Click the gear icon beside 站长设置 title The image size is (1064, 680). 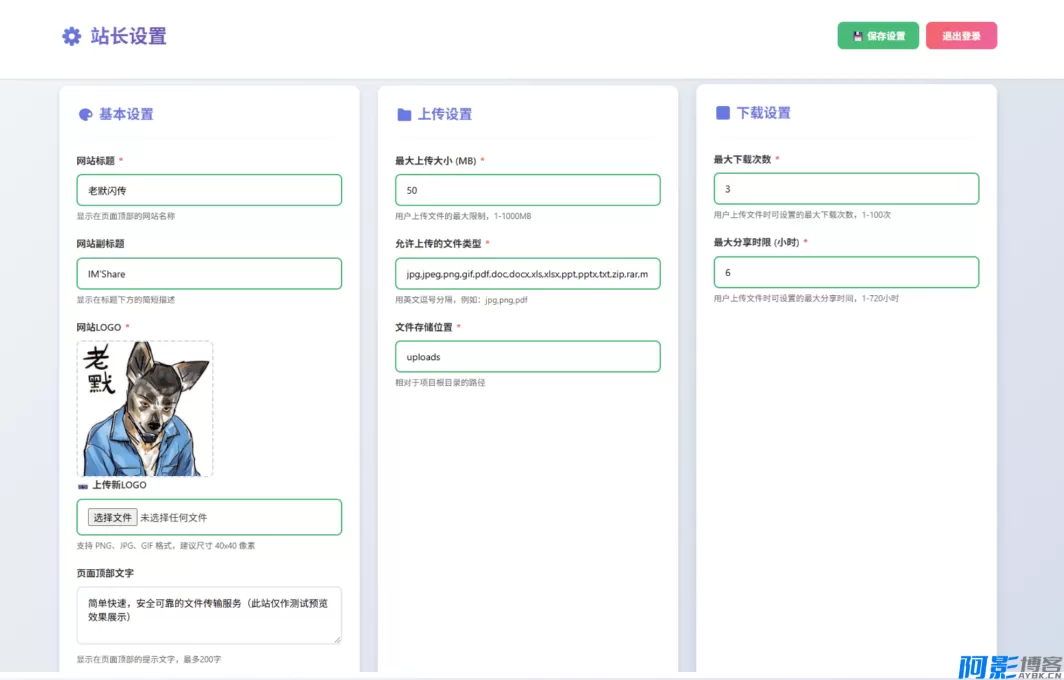pos(70,36)
